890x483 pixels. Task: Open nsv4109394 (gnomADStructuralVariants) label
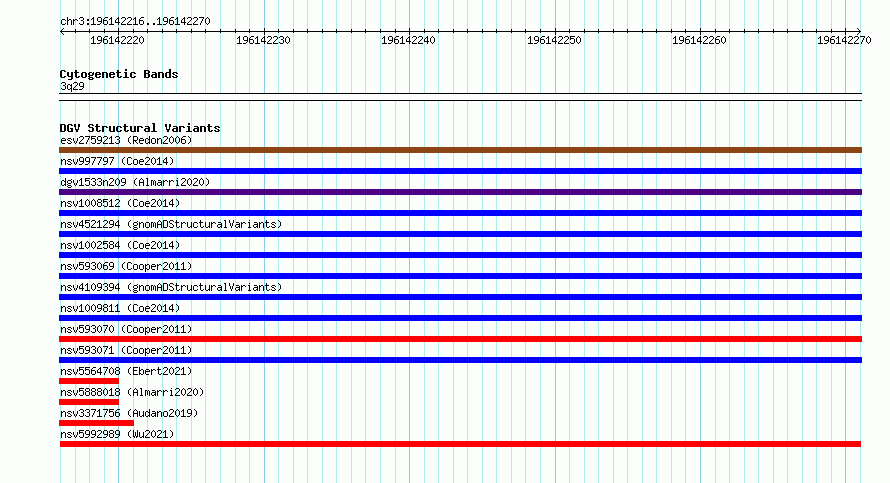point(171,287)
